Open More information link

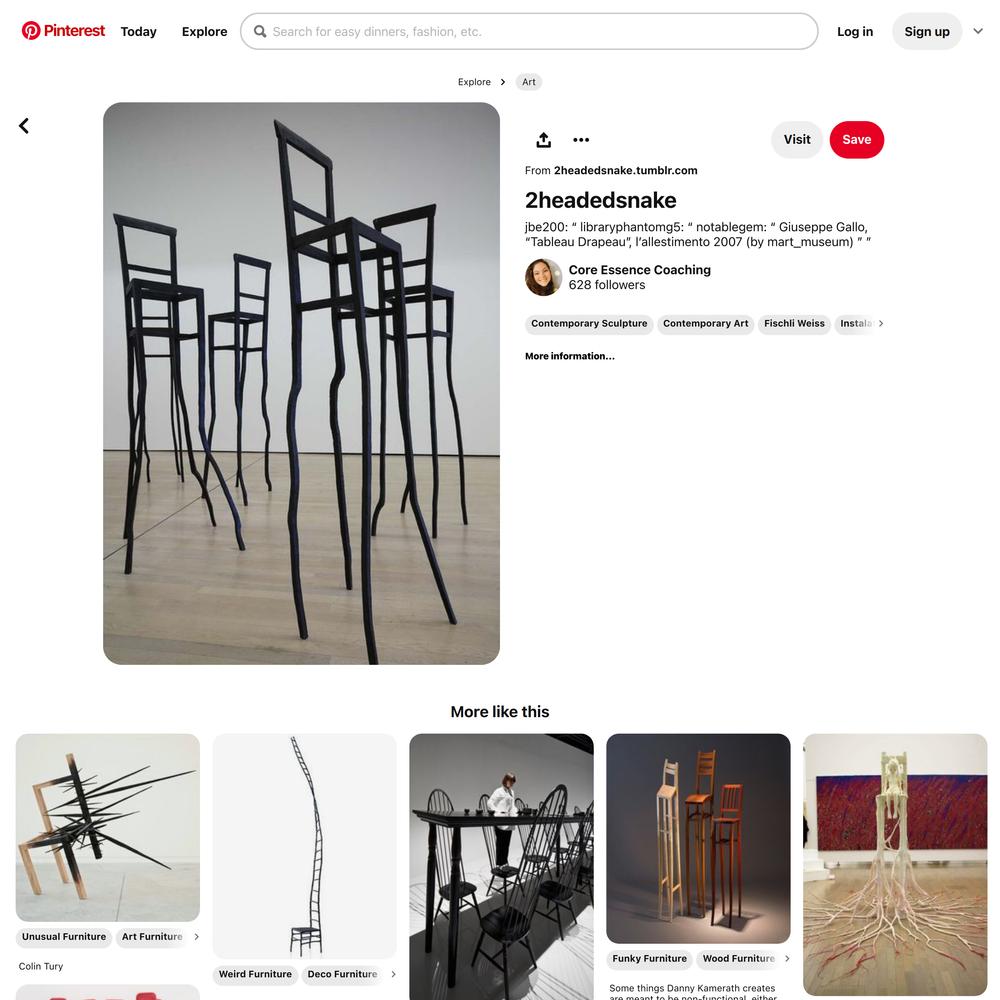[x=570, y=356]
